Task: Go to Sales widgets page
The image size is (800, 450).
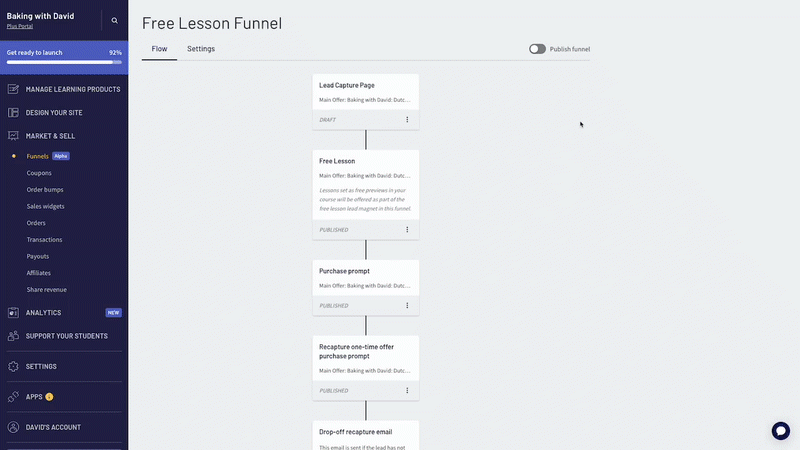Action: (x=45, y=206)
